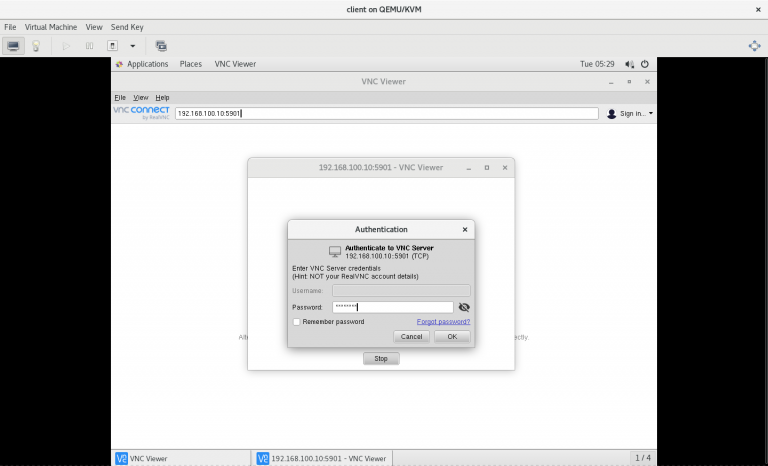
Task: Maximize the 192.168.100.10:5901 connection window
Action: [487, 168]
